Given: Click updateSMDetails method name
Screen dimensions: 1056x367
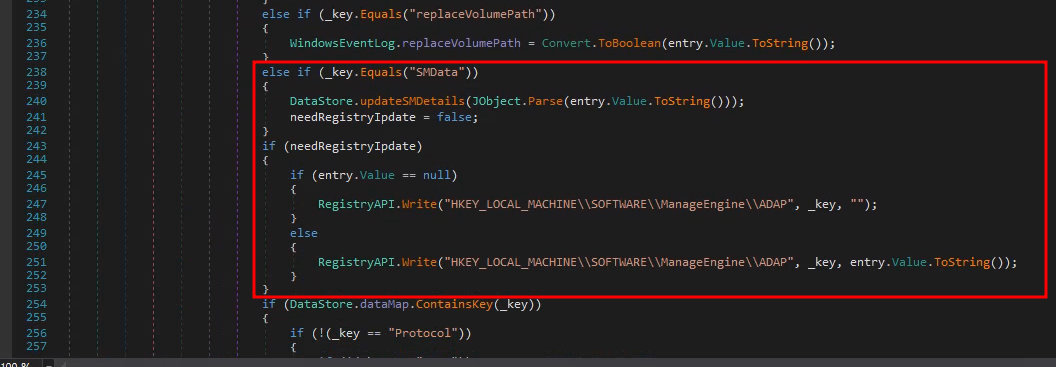Looking at the screenshot, I should point(412,102).
